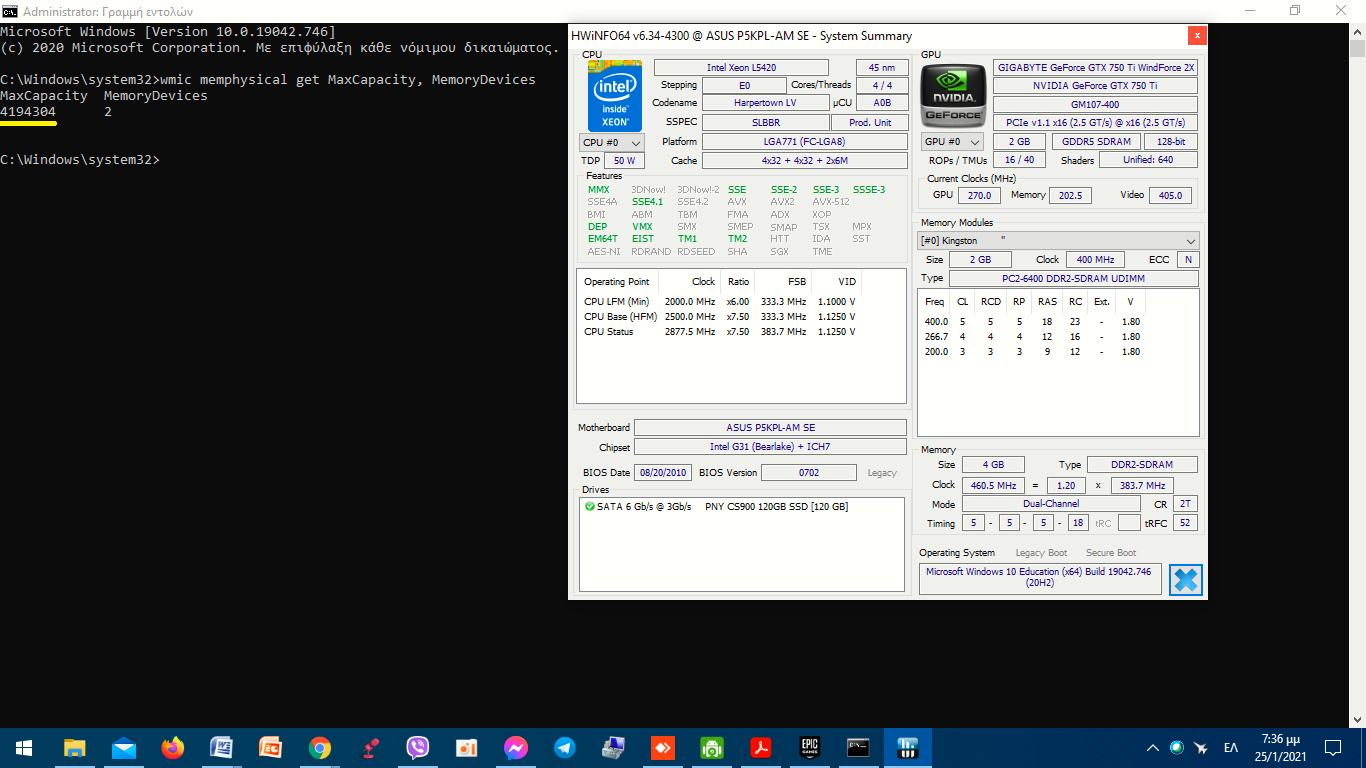Viewport: 1366px width, 768px height.
Task: Launch Google Chrome from taskbar
Action: [x=319, y=747]
